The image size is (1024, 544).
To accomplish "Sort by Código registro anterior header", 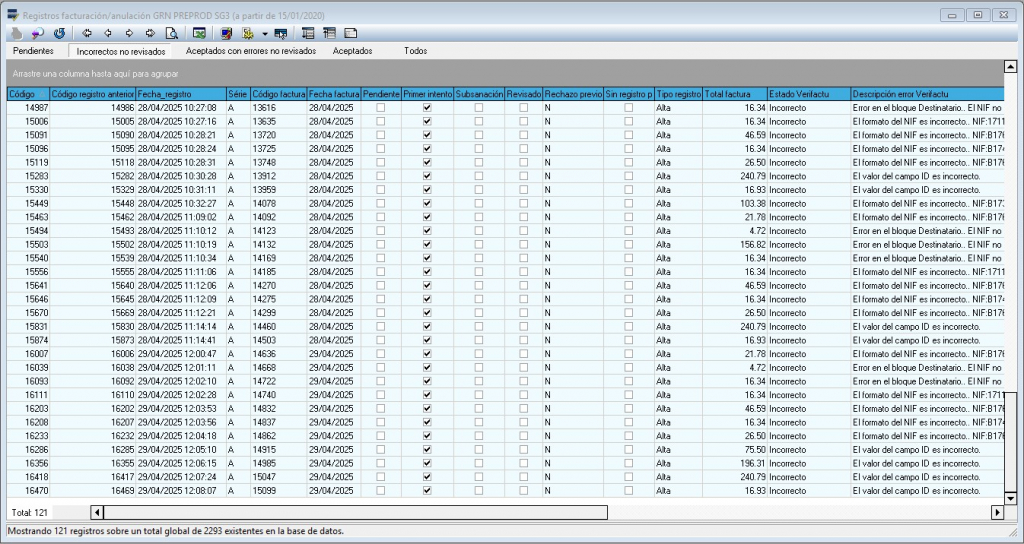I will pos(93,95).
